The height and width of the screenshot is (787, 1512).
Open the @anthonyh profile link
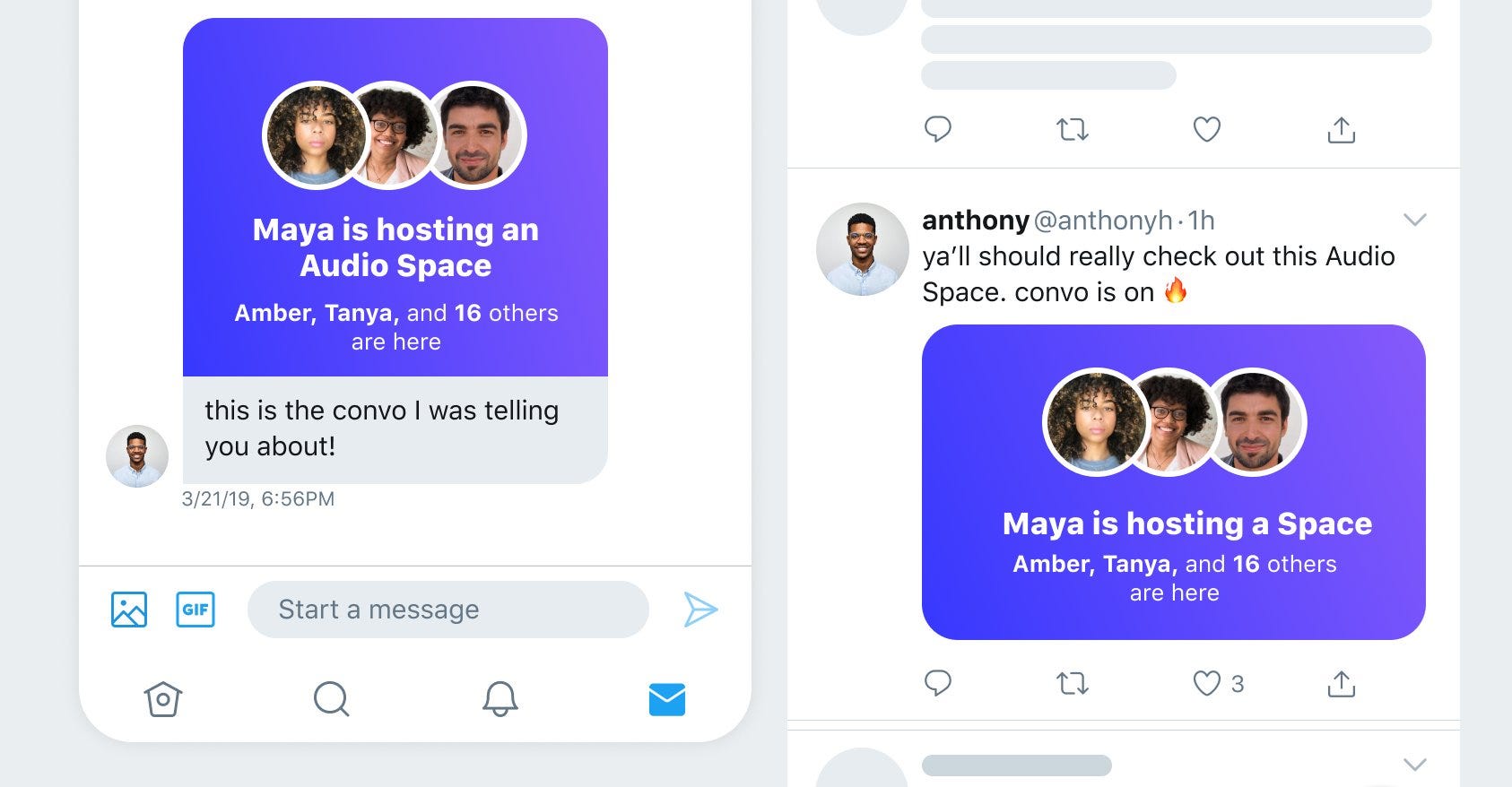click(1103, 220)
